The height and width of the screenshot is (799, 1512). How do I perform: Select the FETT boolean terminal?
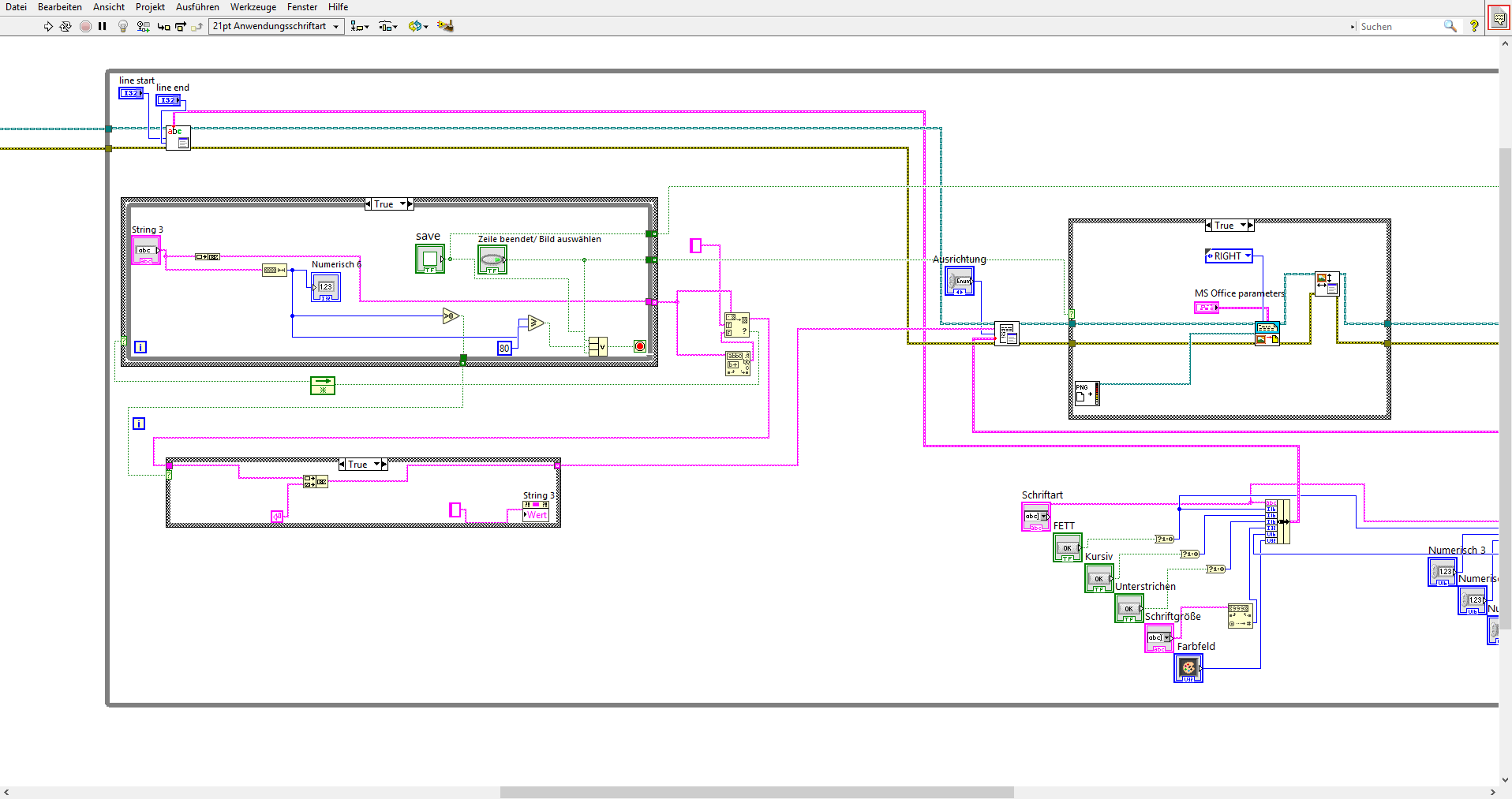tap(1068, 547)
